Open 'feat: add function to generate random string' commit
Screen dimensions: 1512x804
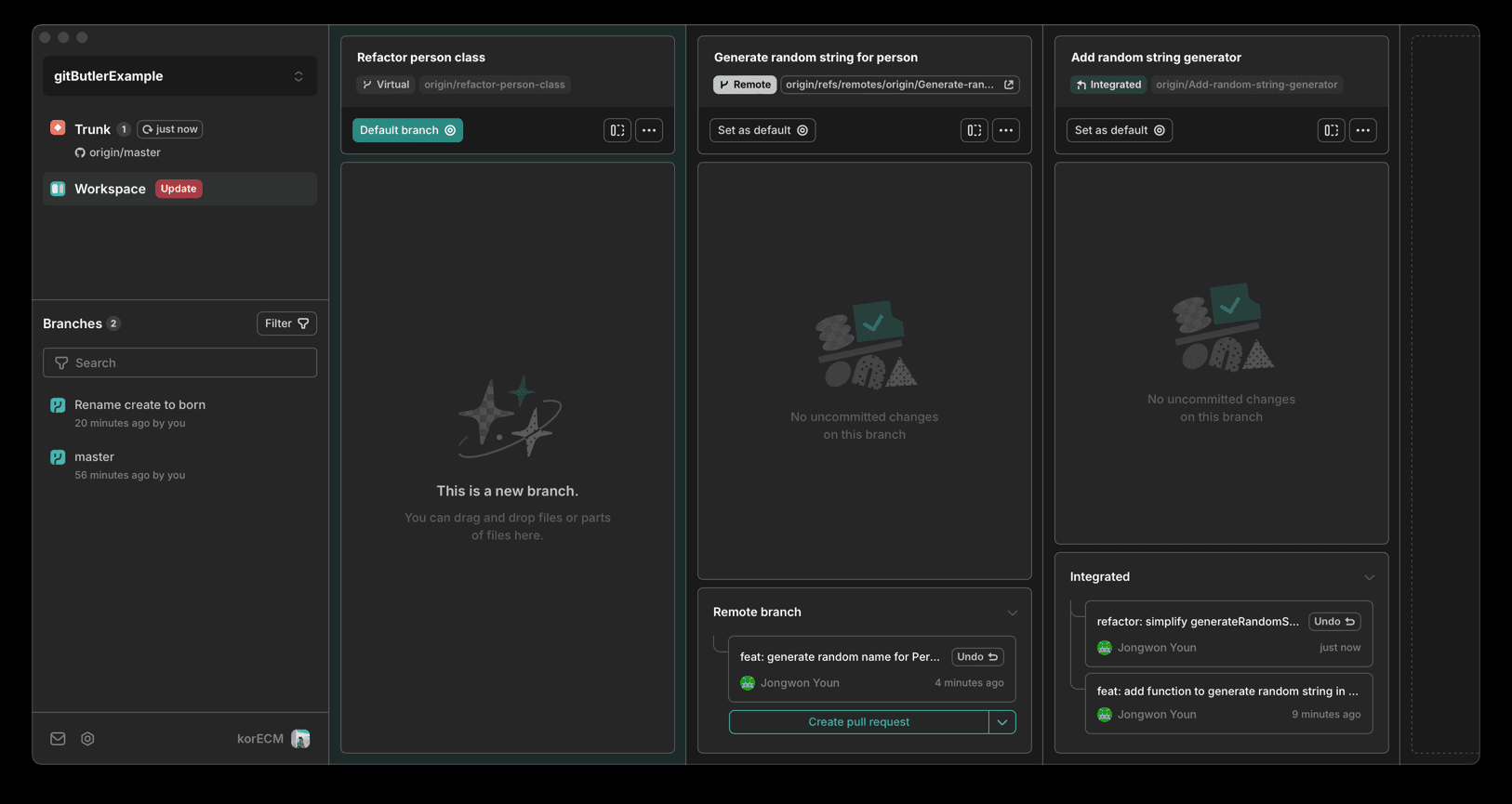tap(1228, 703)
